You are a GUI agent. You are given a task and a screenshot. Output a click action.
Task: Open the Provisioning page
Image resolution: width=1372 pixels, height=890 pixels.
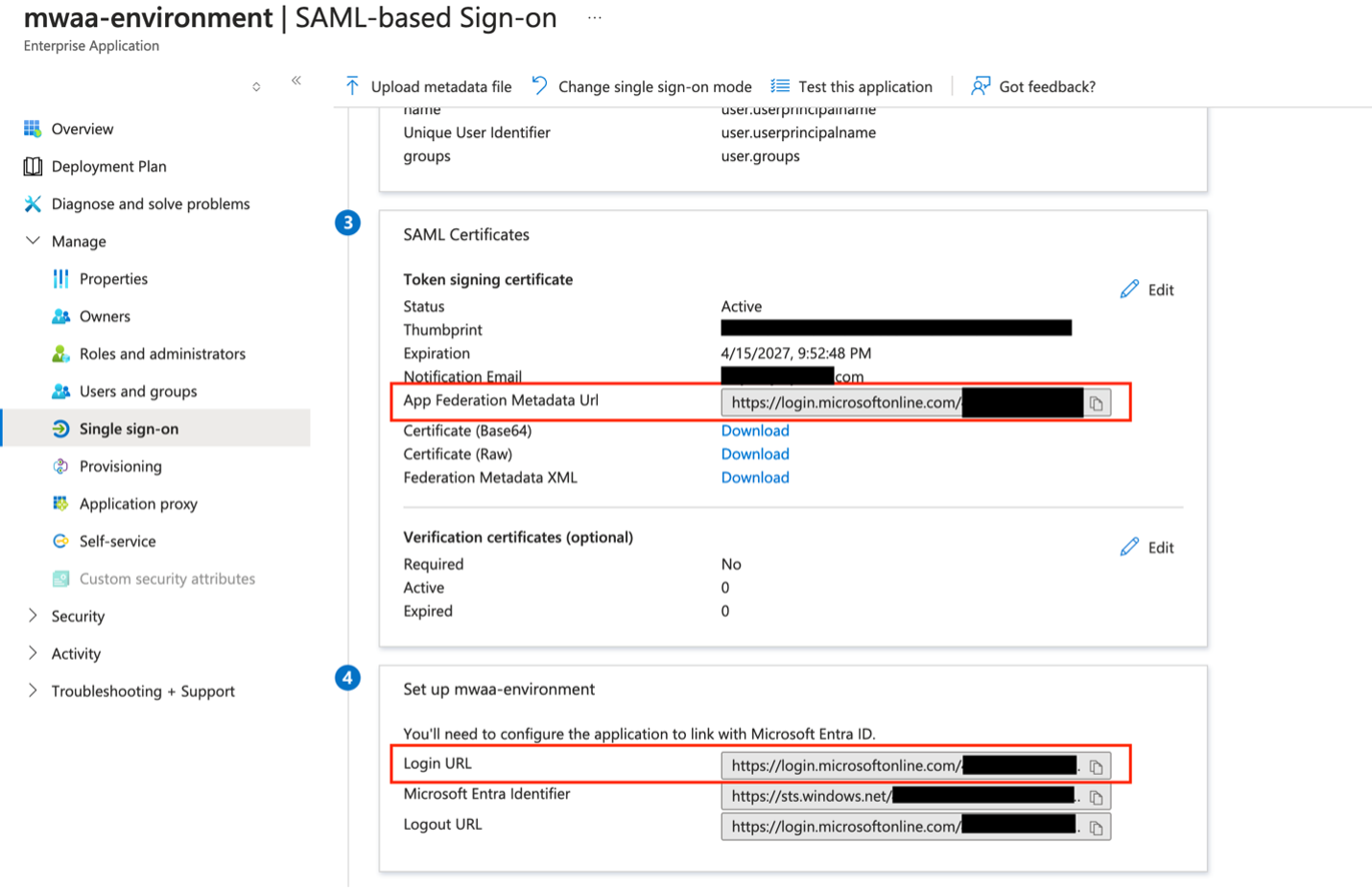[x=121, y=466]
